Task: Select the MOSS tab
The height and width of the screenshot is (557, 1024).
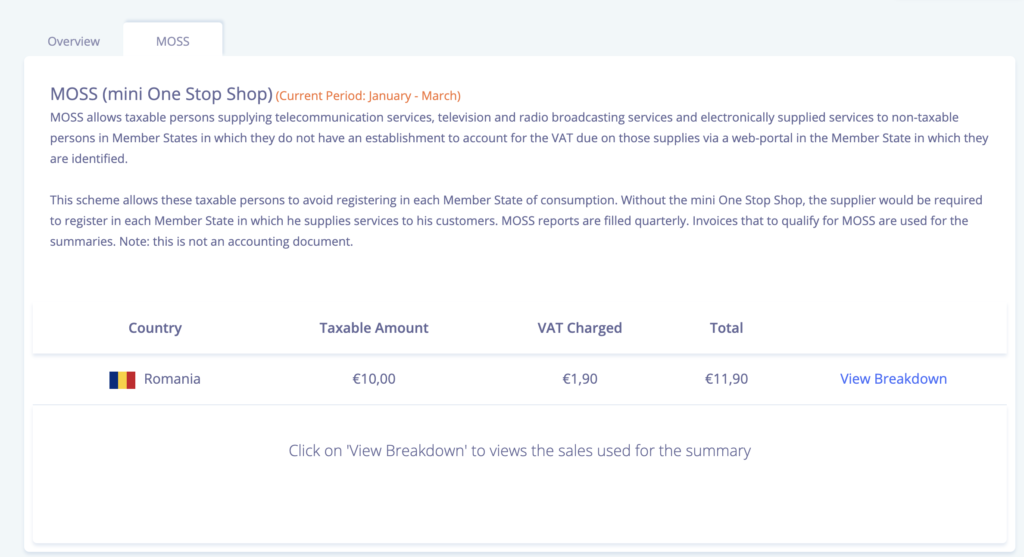Action: pos(173,41)
